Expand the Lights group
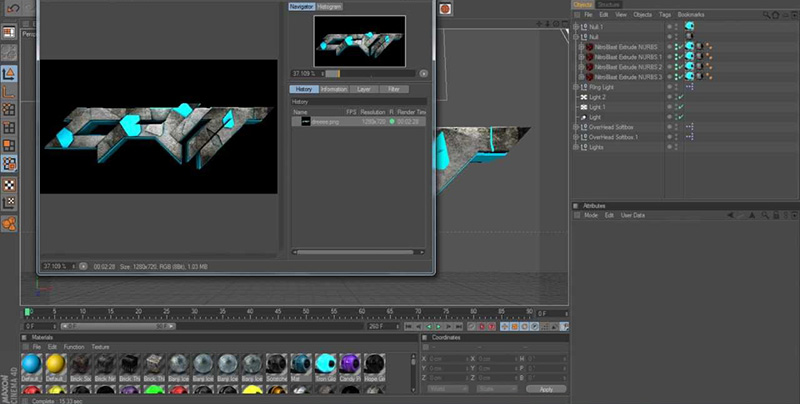Image resolution: width=800 pixels, height=404 pixels. (x=576, y=147)
